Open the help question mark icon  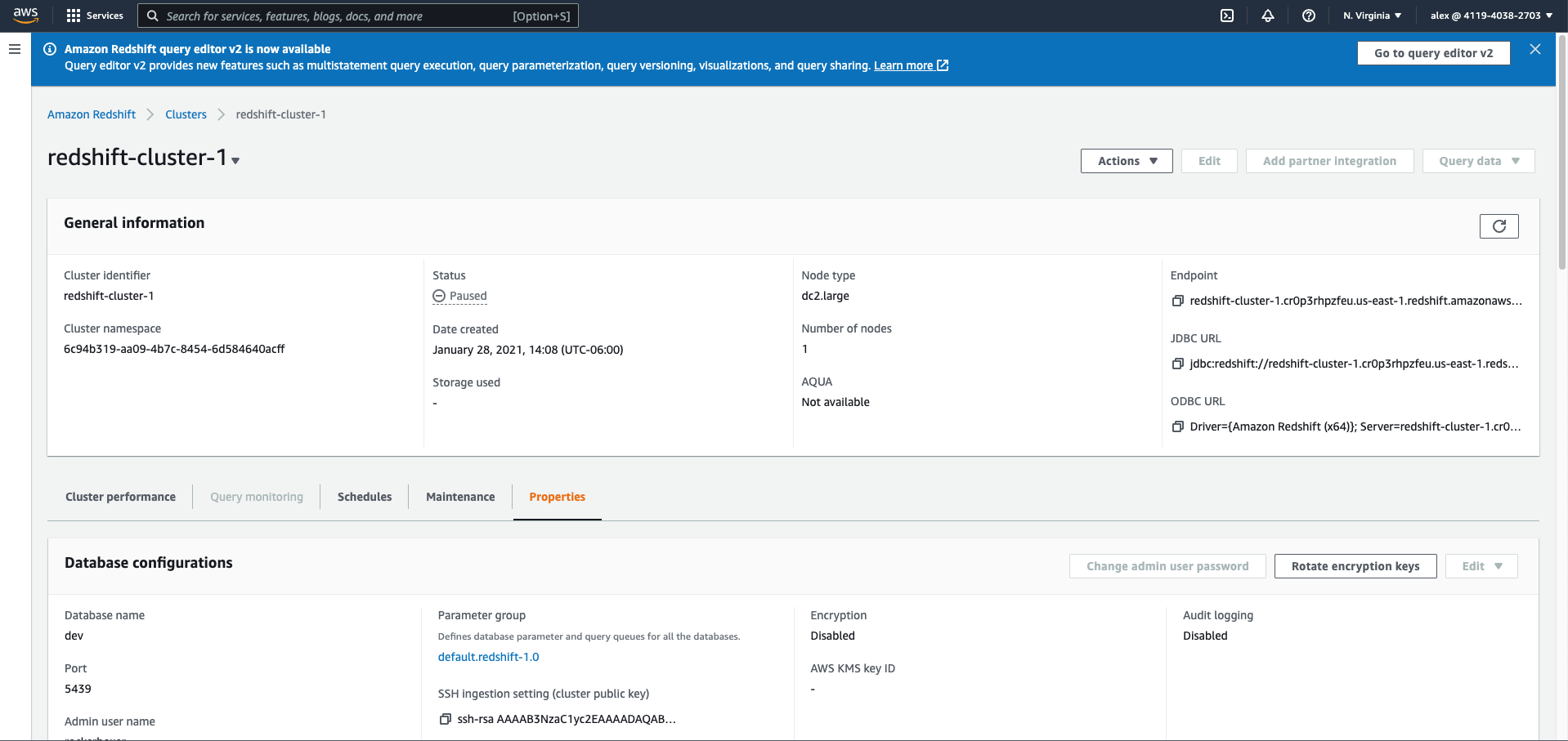click(1309, 16)
